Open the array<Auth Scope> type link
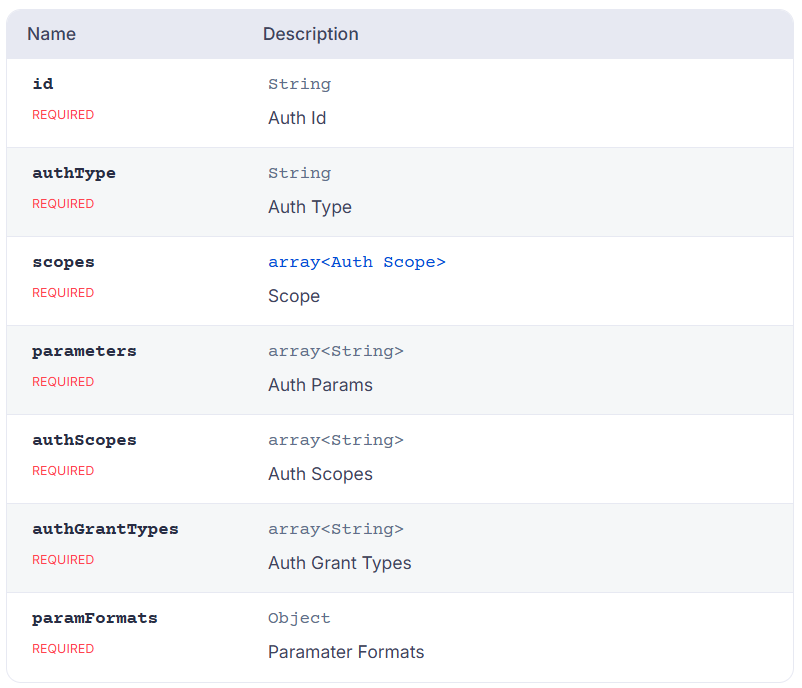The width and height of the screenshot is (802, 688). coord(356,262)
